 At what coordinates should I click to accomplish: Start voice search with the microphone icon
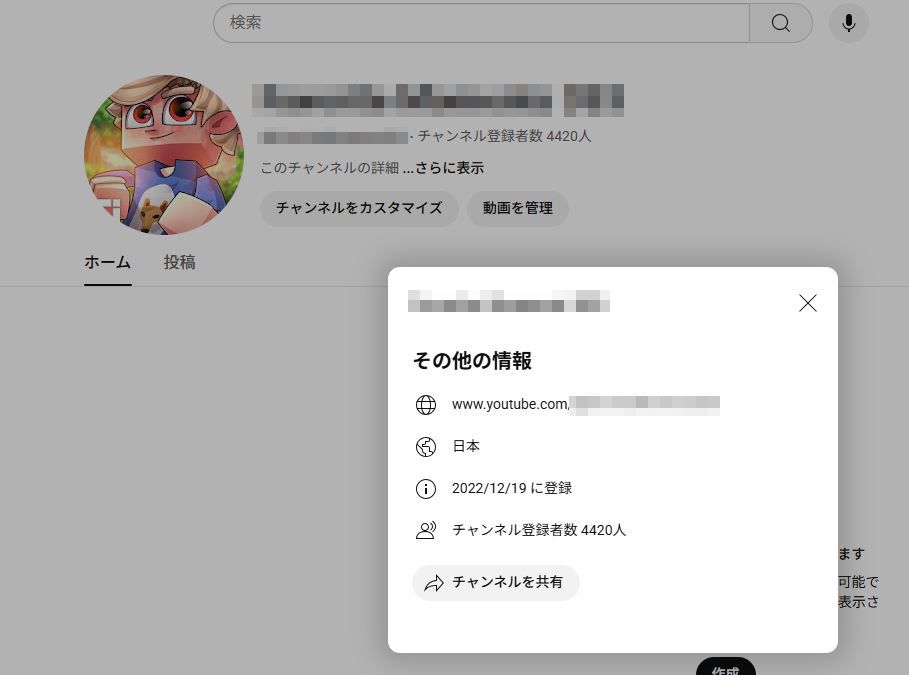848,23
